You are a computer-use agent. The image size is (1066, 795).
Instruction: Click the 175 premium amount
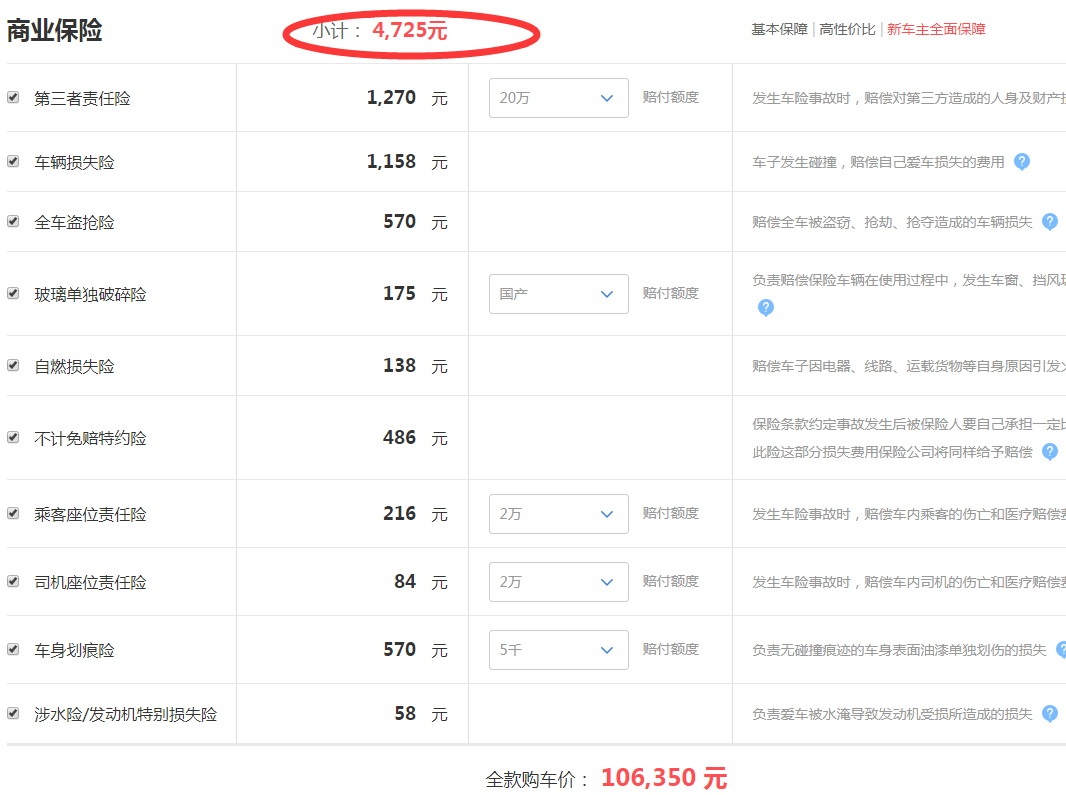(x=399, y=294)
